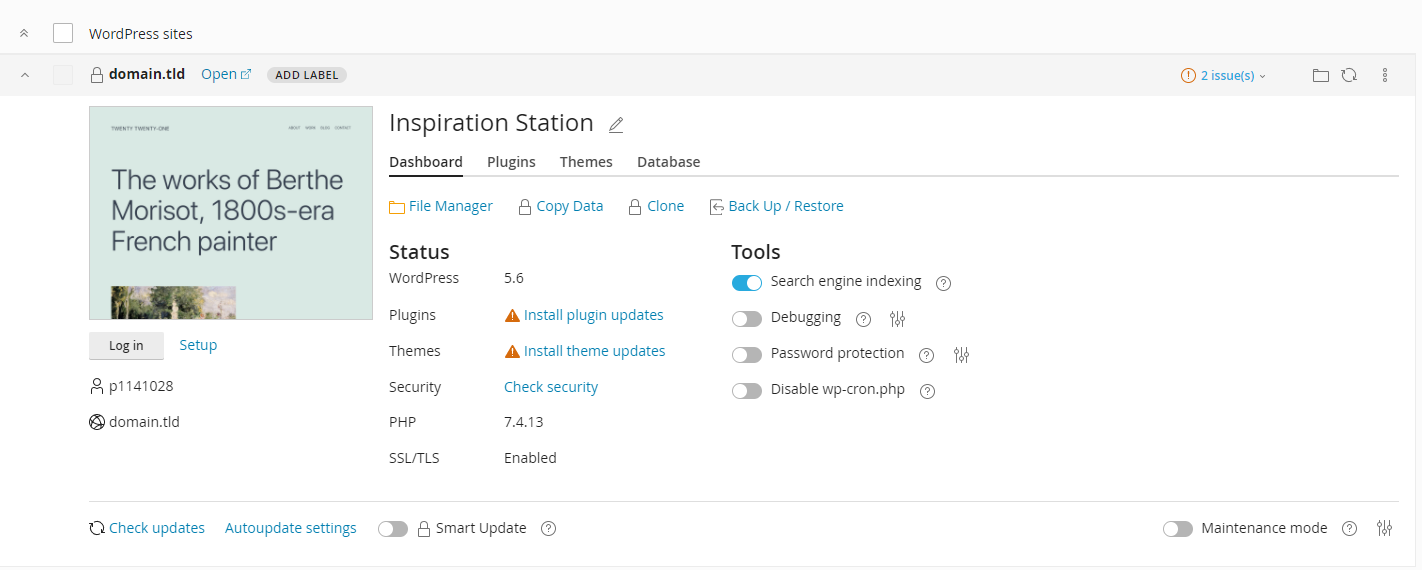1422x570 pixels.
Task: Tick the checkbox beside domain.tld
Action: click(x=63, y=75)
